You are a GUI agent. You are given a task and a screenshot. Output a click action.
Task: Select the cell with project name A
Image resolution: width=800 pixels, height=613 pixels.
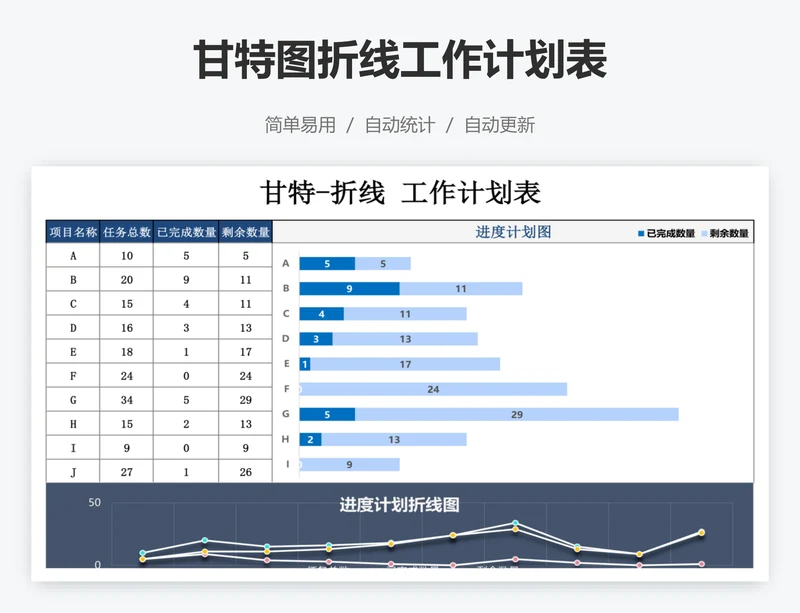(x=73, y=256)
